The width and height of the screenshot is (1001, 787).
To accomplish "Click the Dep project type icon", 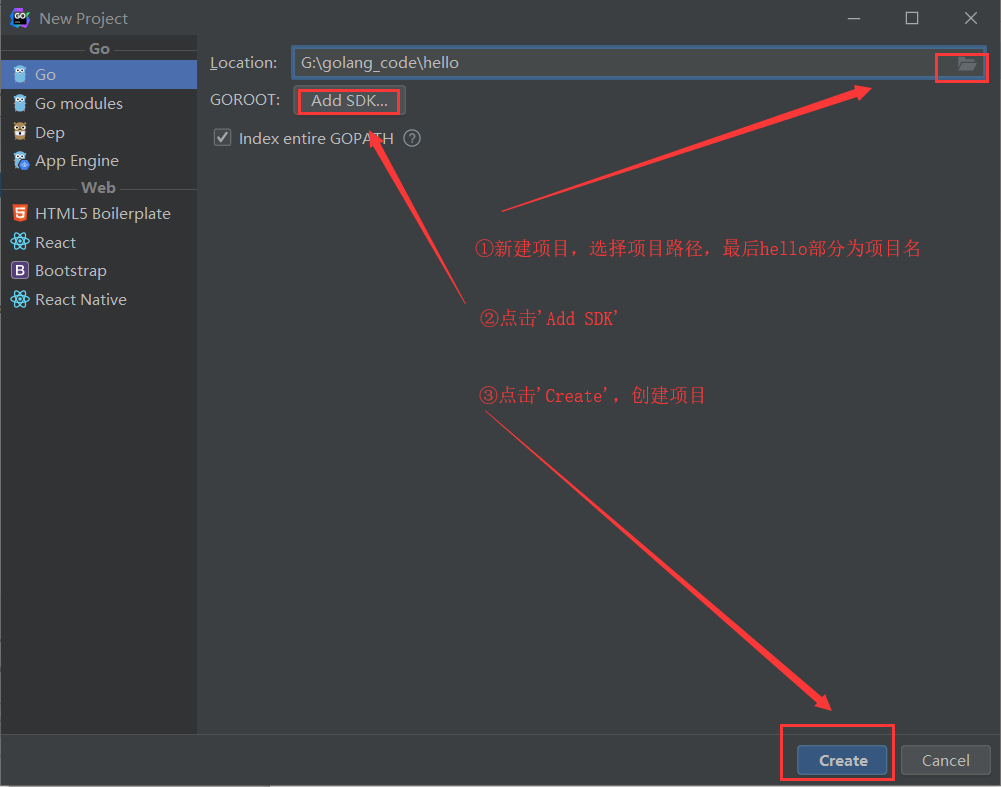I will pos(19,132).
